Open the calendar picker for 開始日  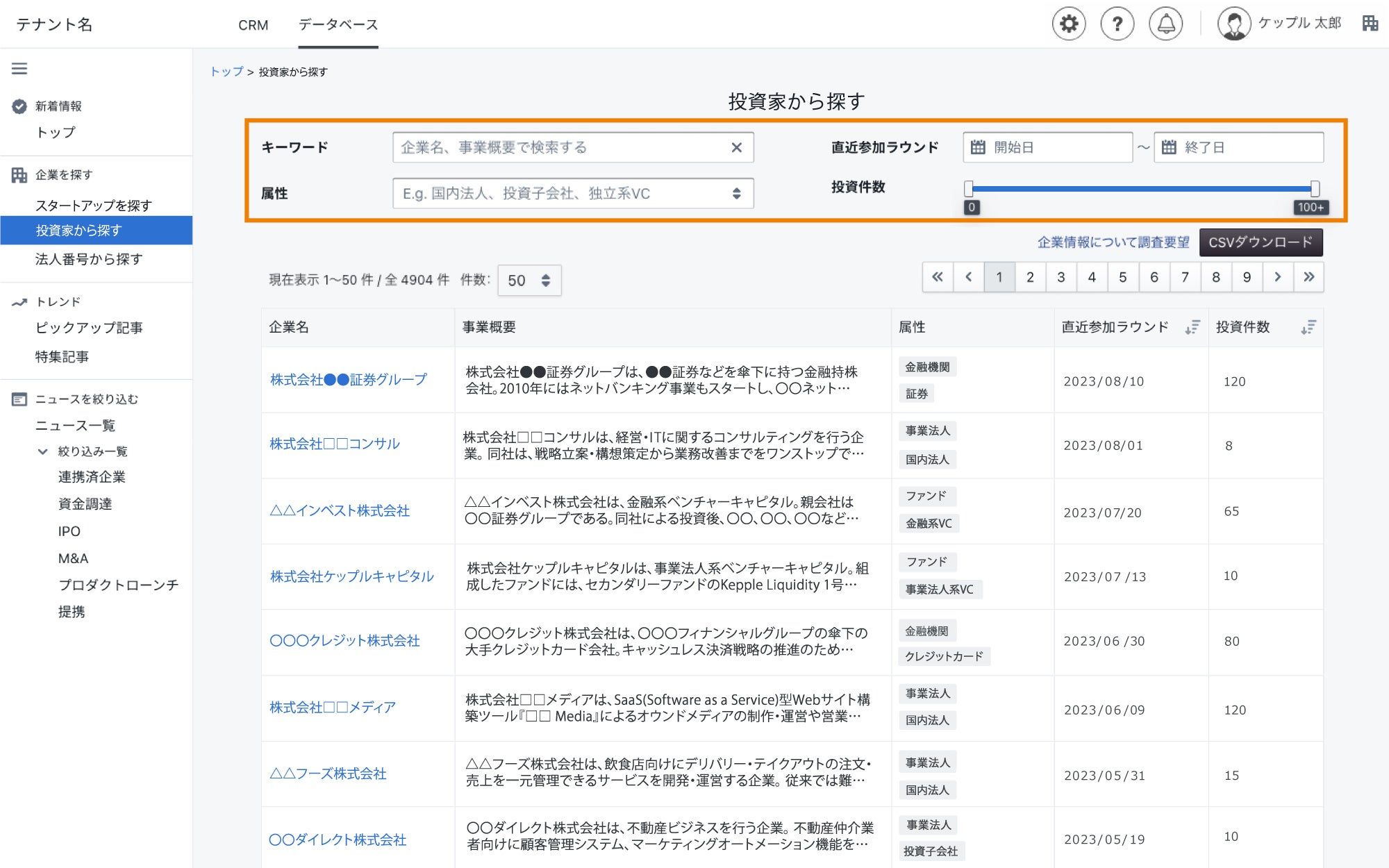pyautogui.click(x=979, y=147)
